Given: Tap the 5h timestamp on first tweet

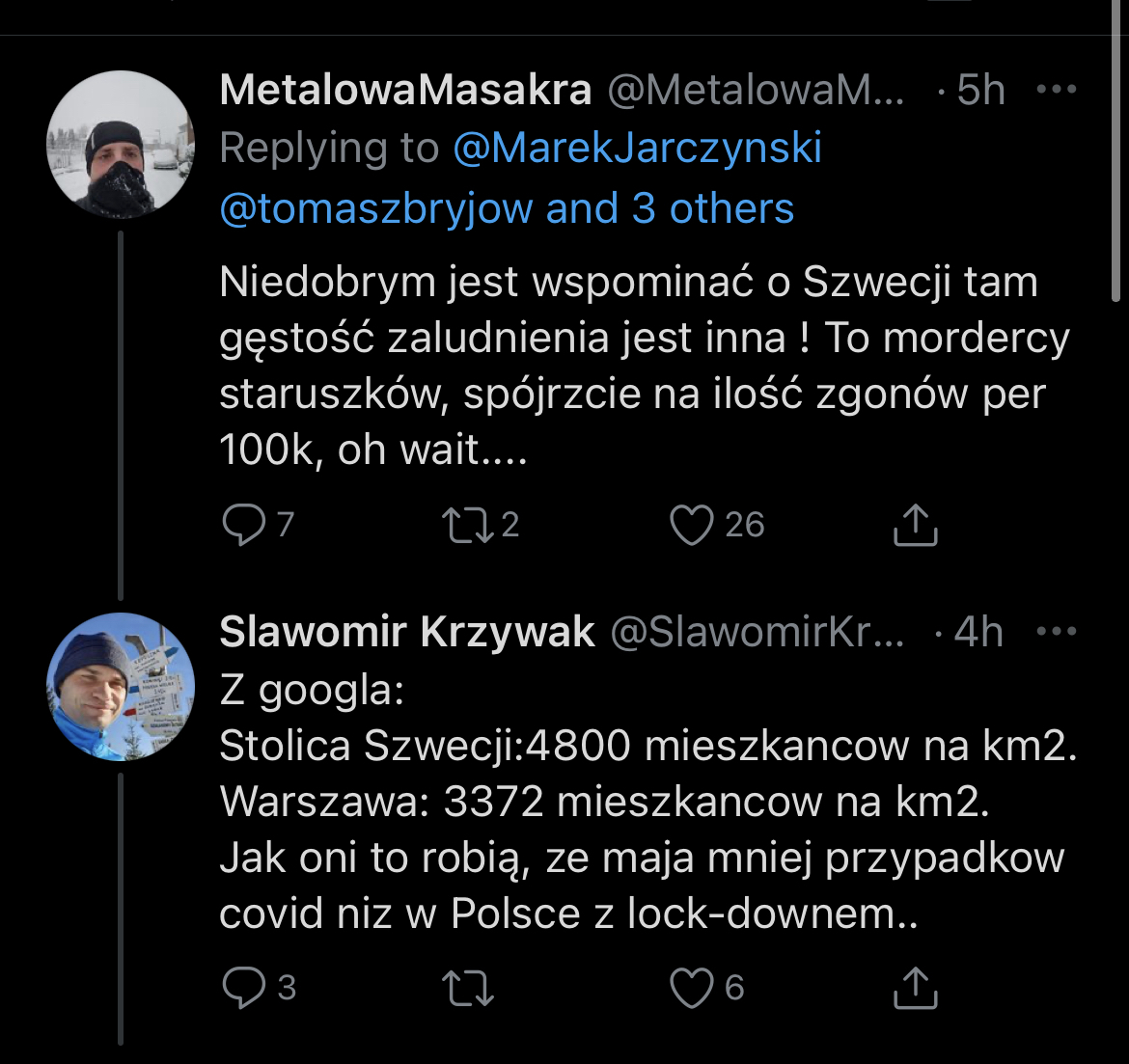Looking at the screenshot, I should (980, 90).
